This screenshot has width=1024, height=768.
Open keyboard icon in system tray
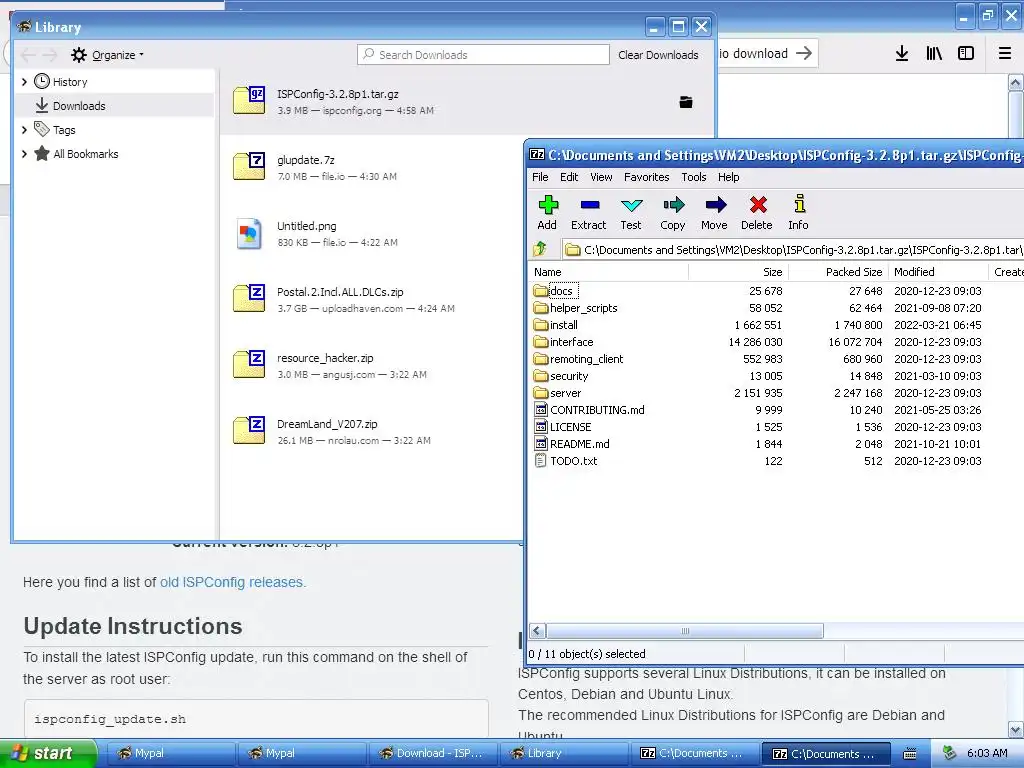pos(910,754)
